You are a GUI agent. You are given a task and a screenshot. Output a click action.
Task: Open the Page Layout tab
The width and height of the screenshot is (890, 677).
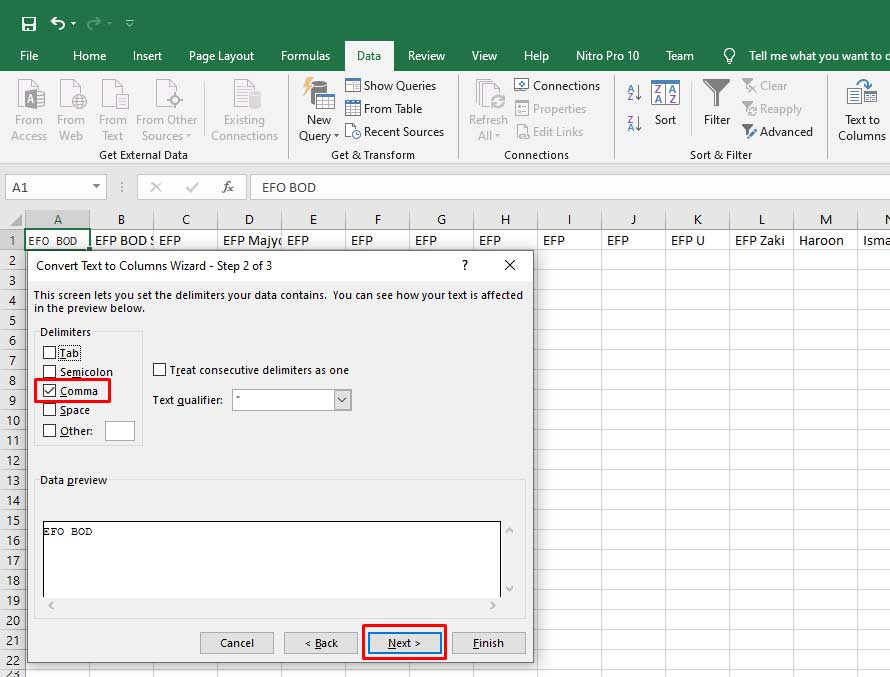point(221,56)
